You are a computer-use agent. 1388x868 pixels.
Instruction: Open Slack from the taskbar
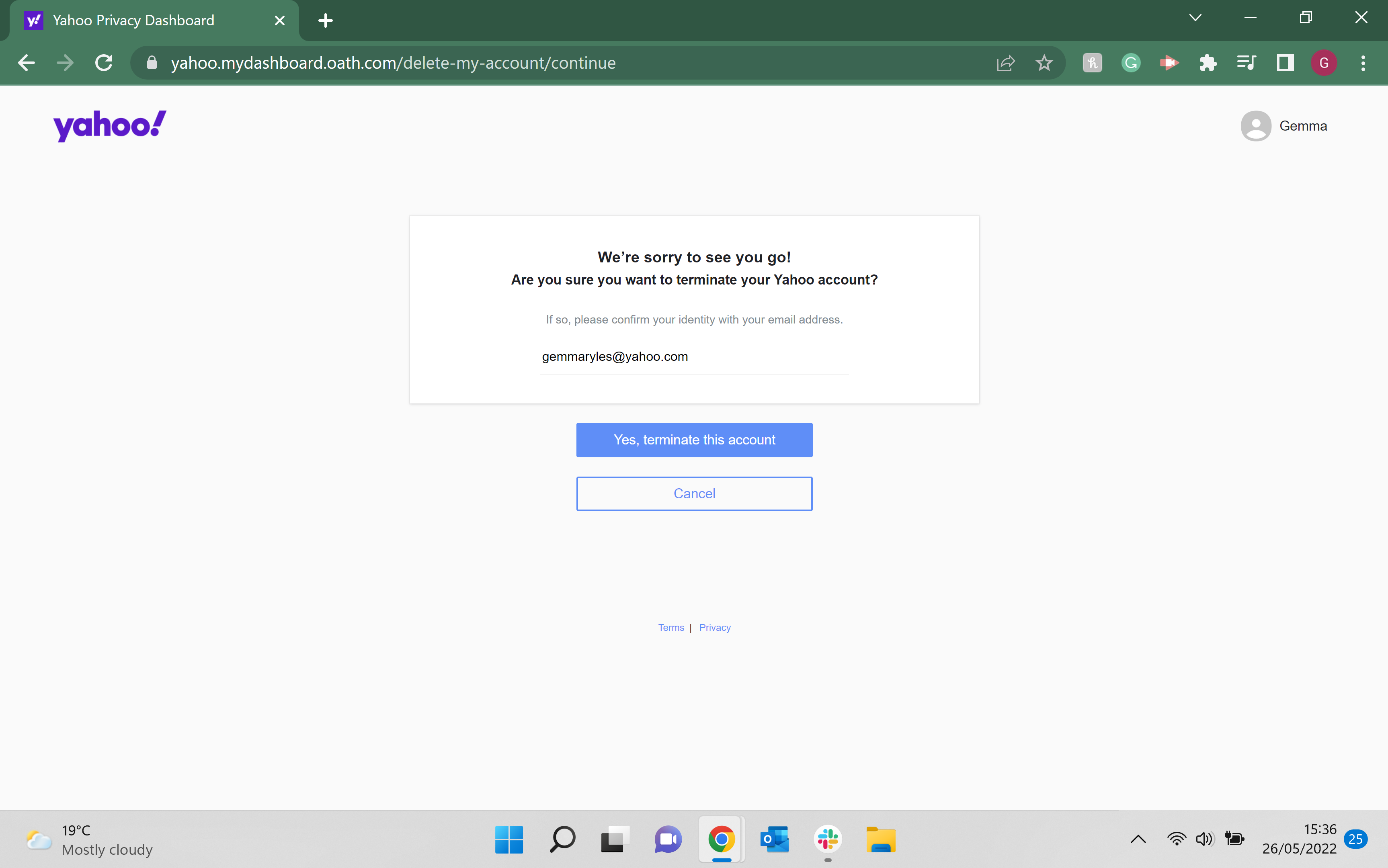pos(828,839)
